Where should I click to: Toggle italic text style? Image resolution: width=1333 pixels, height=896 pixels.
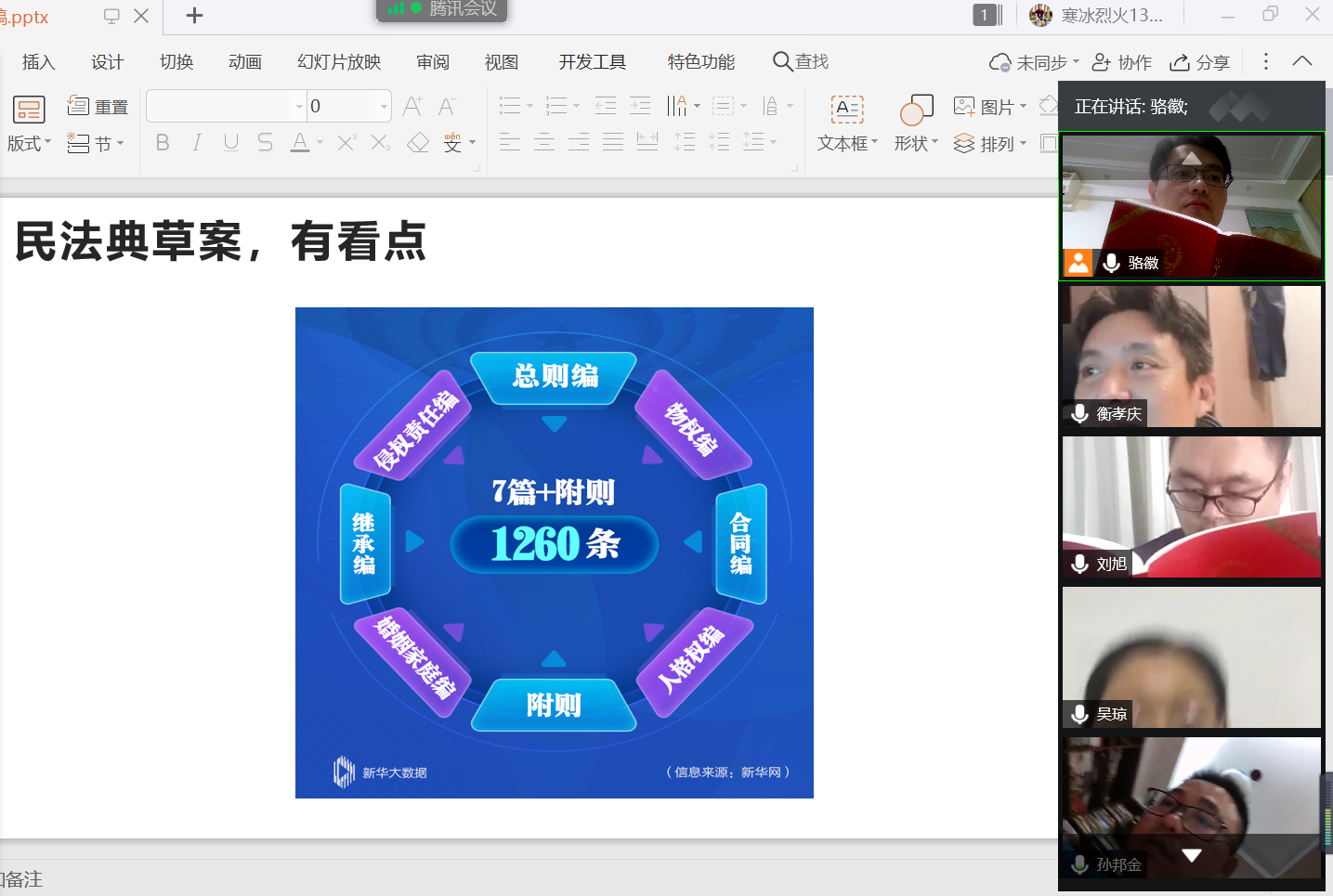pyautogui.click(x=197, y=142)
